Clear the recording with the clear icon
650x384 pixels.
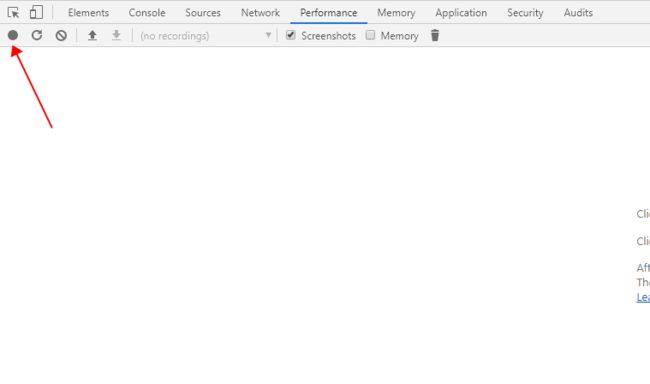[x=61, y=36]
